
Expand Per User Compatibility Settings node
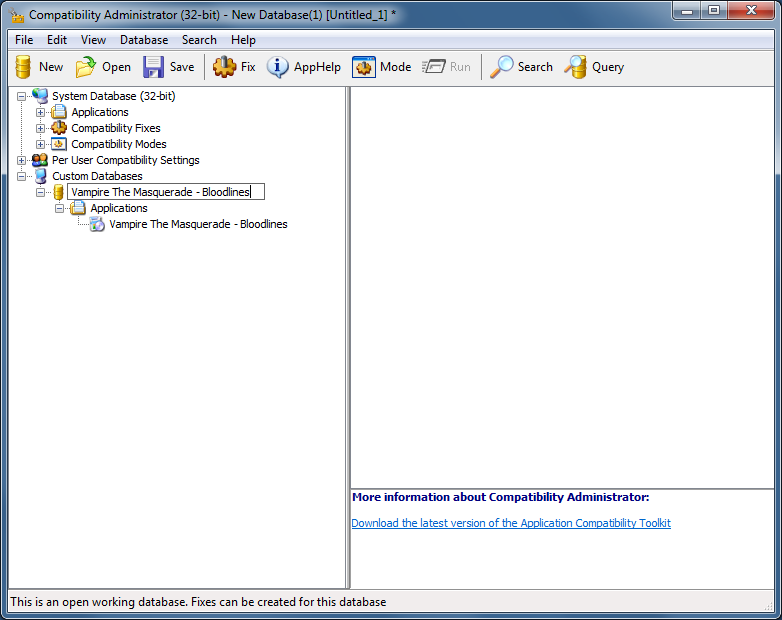point(21,160)
